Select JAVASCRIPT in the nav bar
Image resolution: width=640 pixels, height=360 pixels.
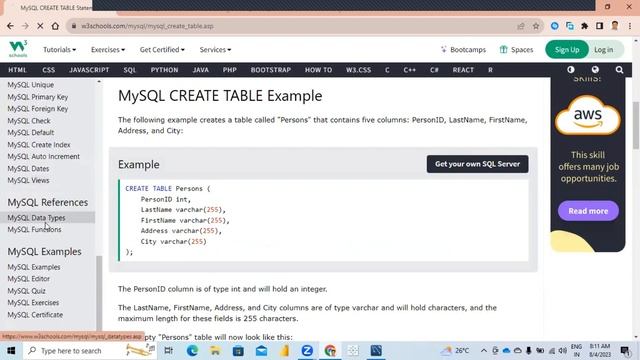[89, 70]
